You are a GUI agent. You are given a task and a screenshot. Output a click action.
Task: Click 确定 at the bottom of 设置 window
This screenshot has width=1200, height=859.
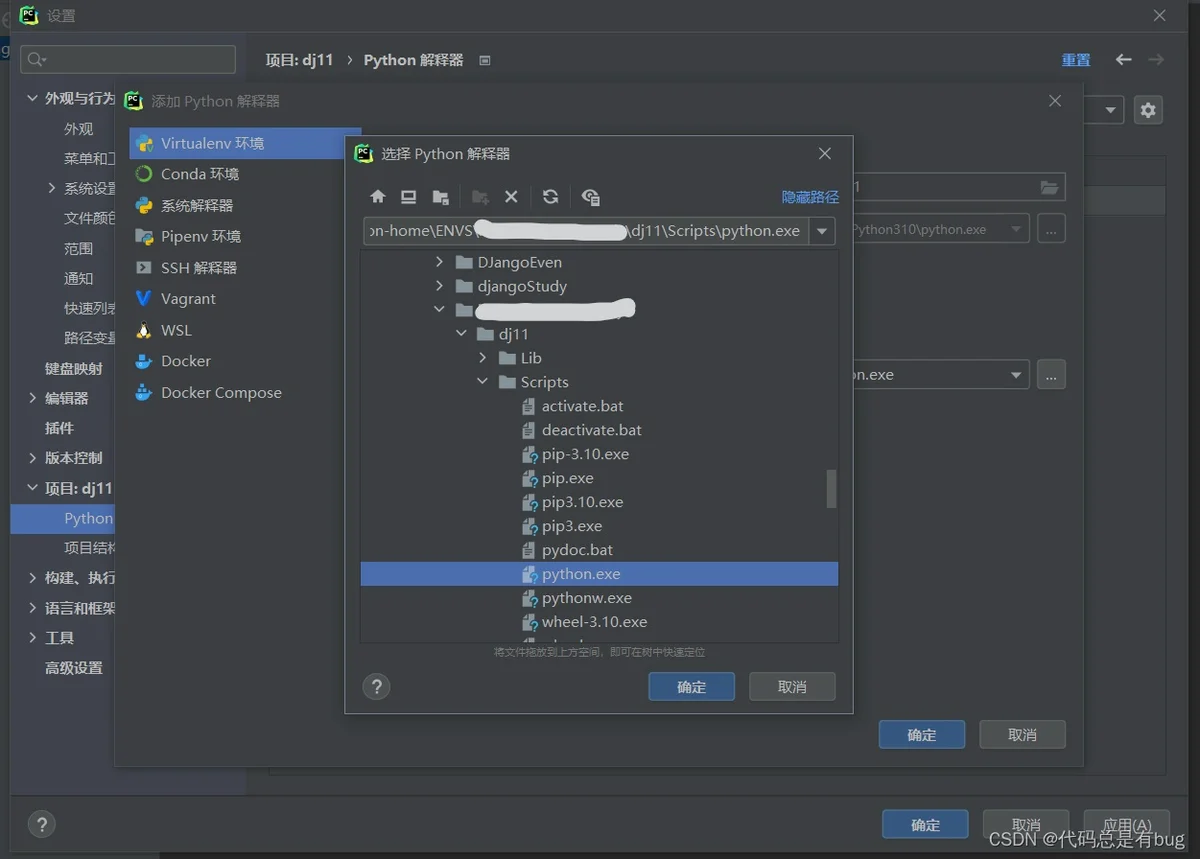click(x=925, y=825)
